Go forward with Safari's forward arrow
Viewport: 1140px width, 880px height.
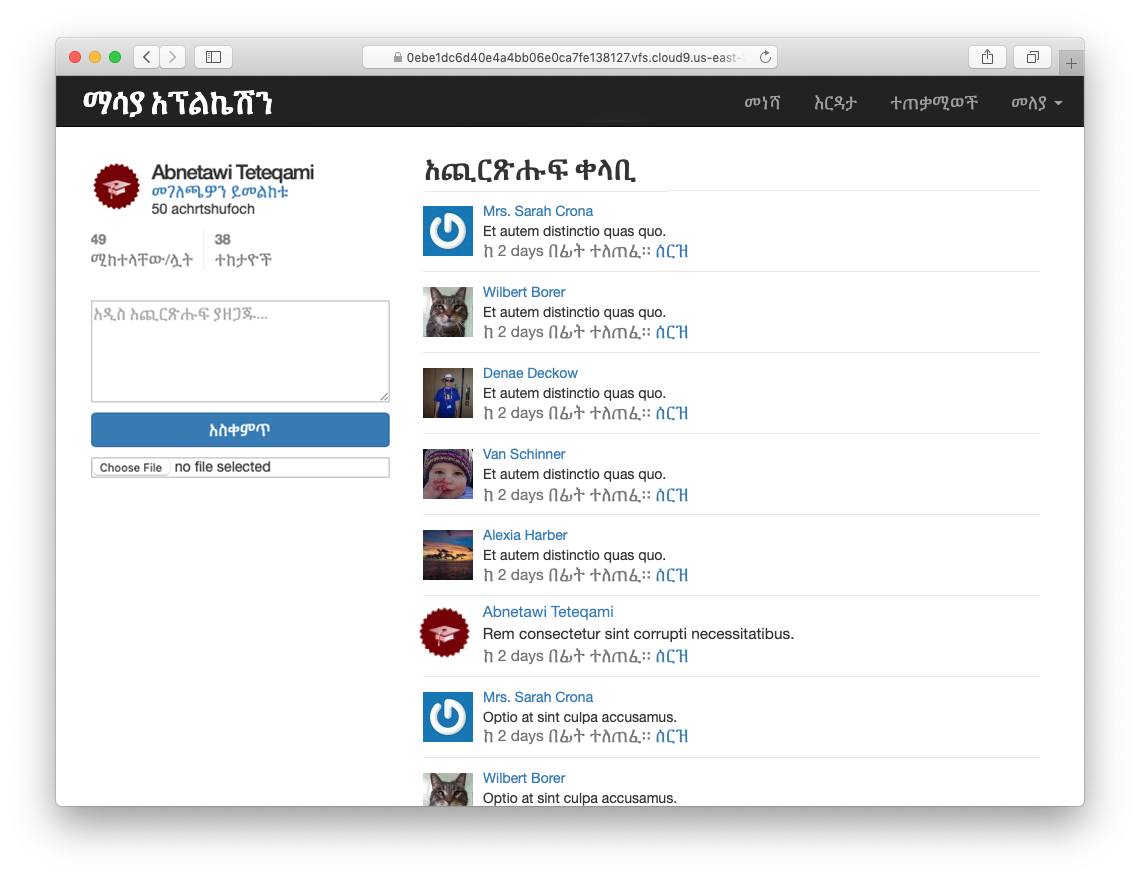point(172,57)
